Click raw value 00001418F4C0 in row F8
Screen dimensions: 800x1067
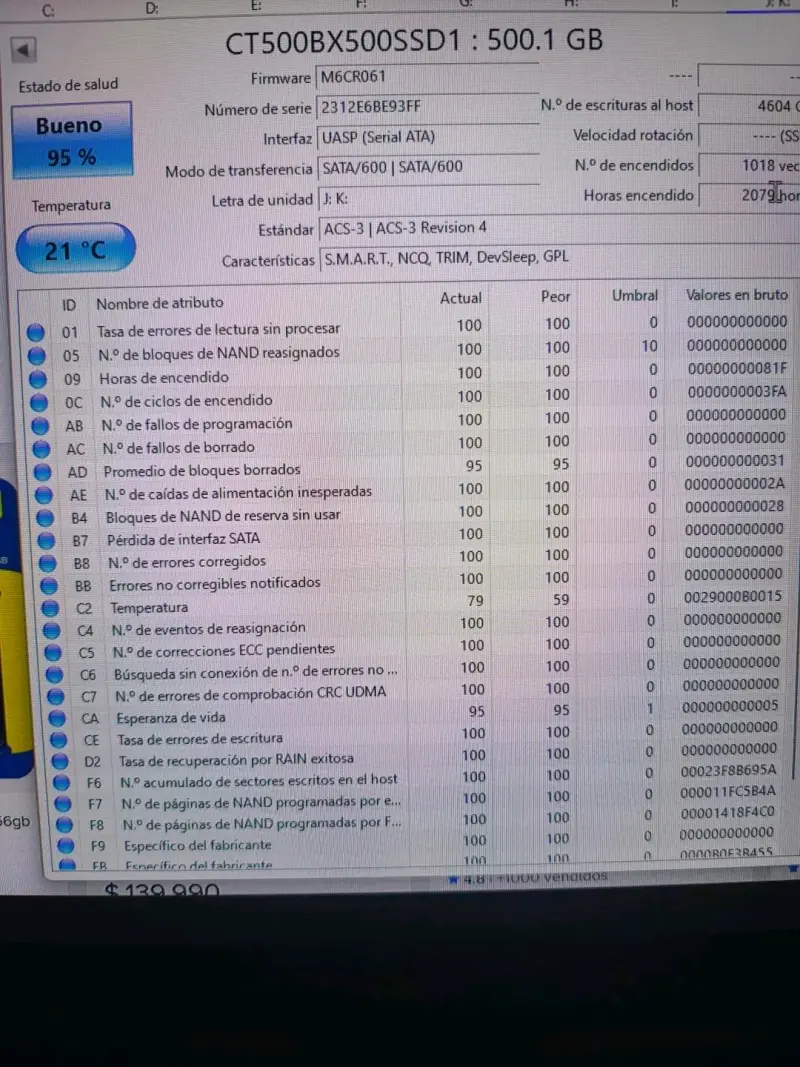coord(727,812)
